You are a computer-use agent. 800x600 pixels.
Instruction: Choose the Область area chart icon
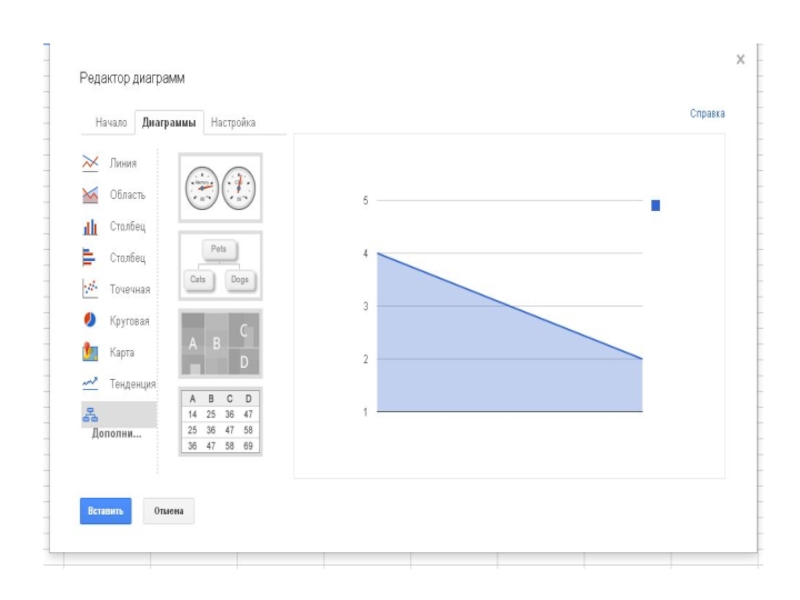(91, 194)
